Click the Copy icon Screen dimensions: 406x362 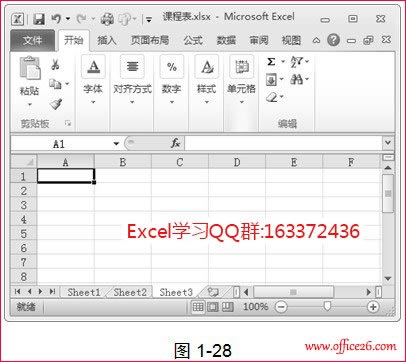pos(55,84)
